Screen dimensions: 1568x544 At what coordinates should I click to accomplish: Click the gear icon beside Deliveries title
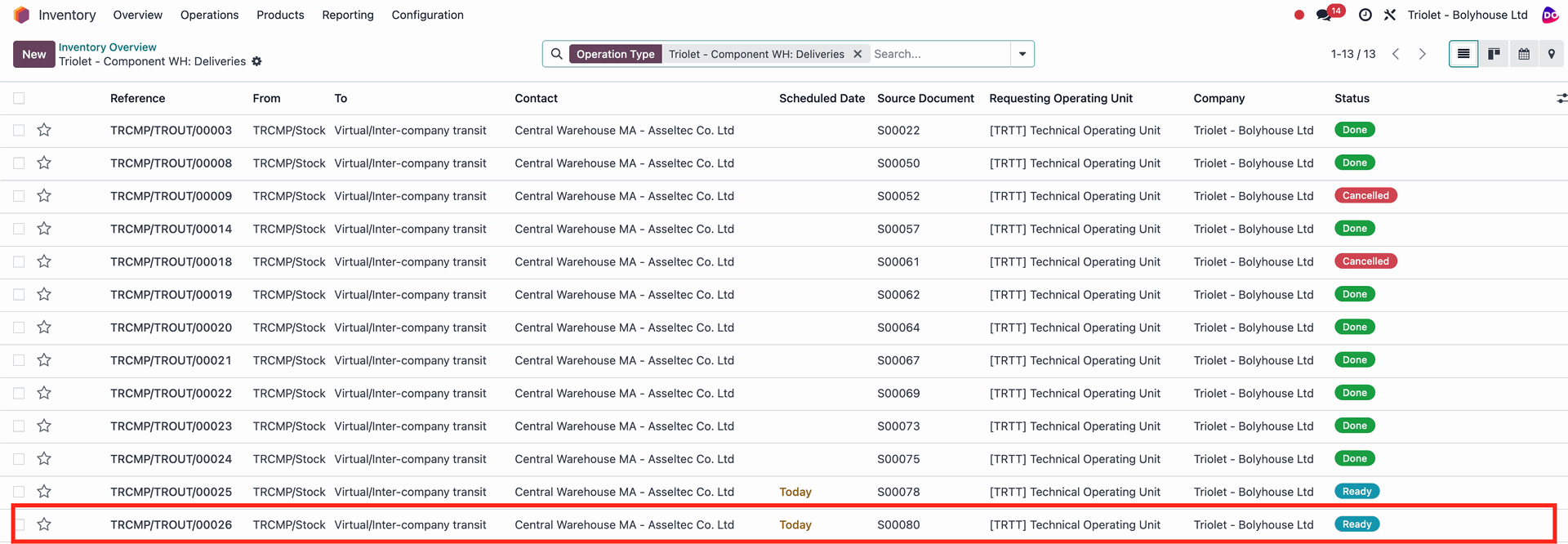point(256,61)
